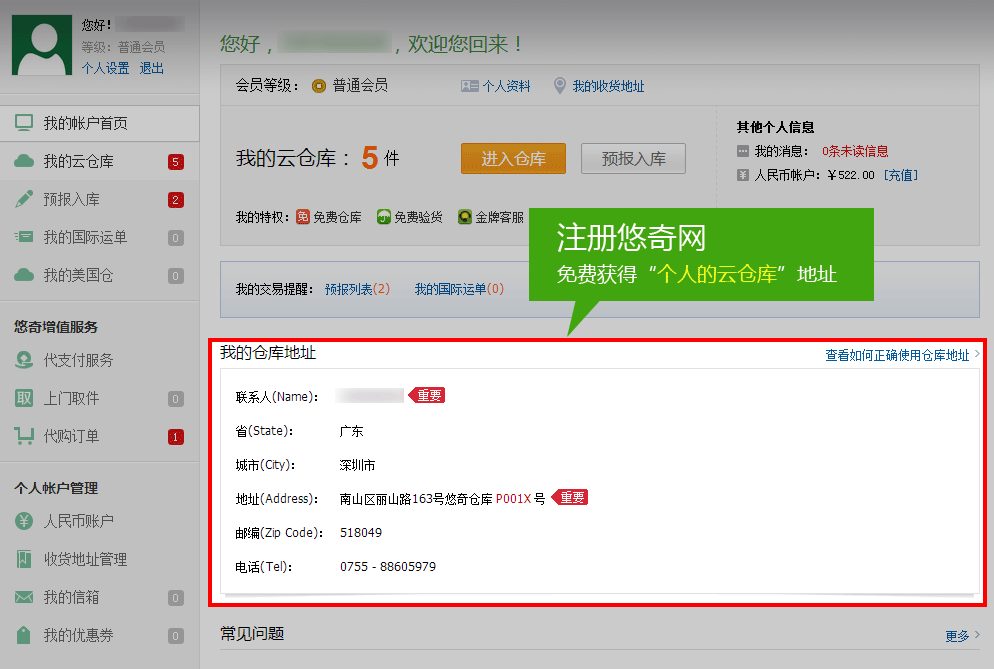The height and width of the screenshot is (669, 994).
Task: Click telephone number 0755 - 88605979
Action: [388, 567]
